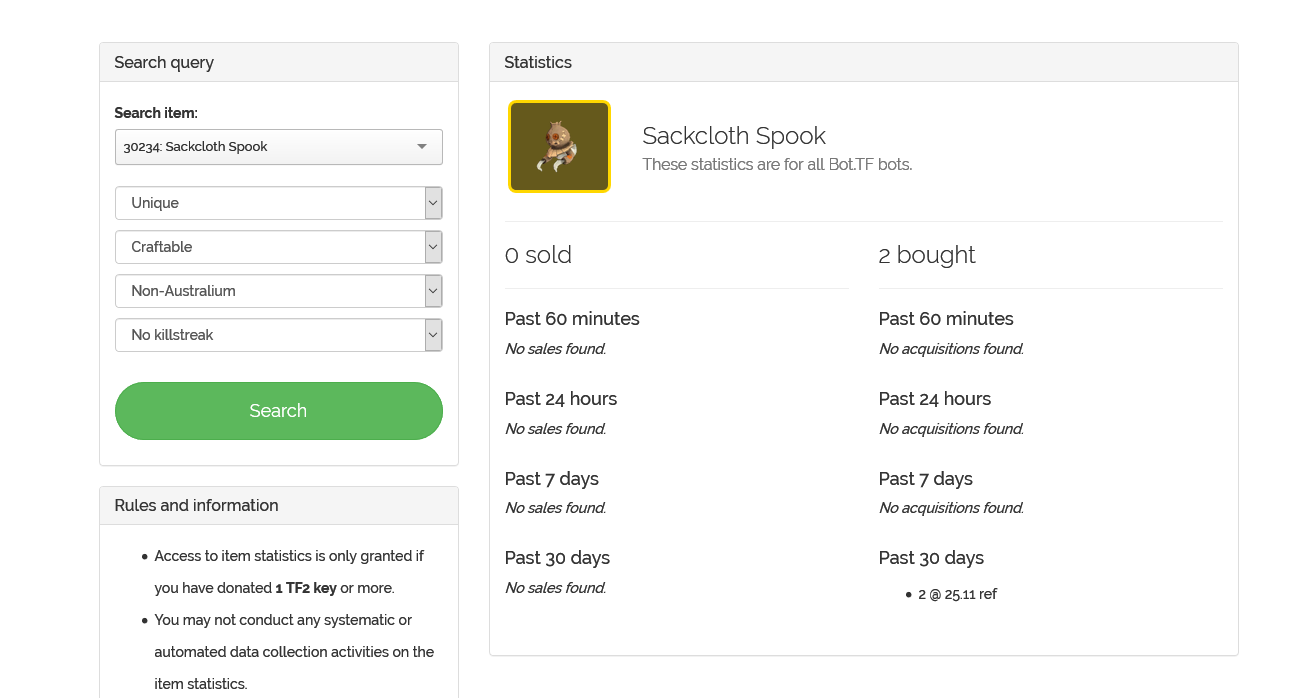Image resolution: width=1303 pixels, height=698 pixels.
Task: Click the Sackcloth Spook title heading
Action: [733, 136]
